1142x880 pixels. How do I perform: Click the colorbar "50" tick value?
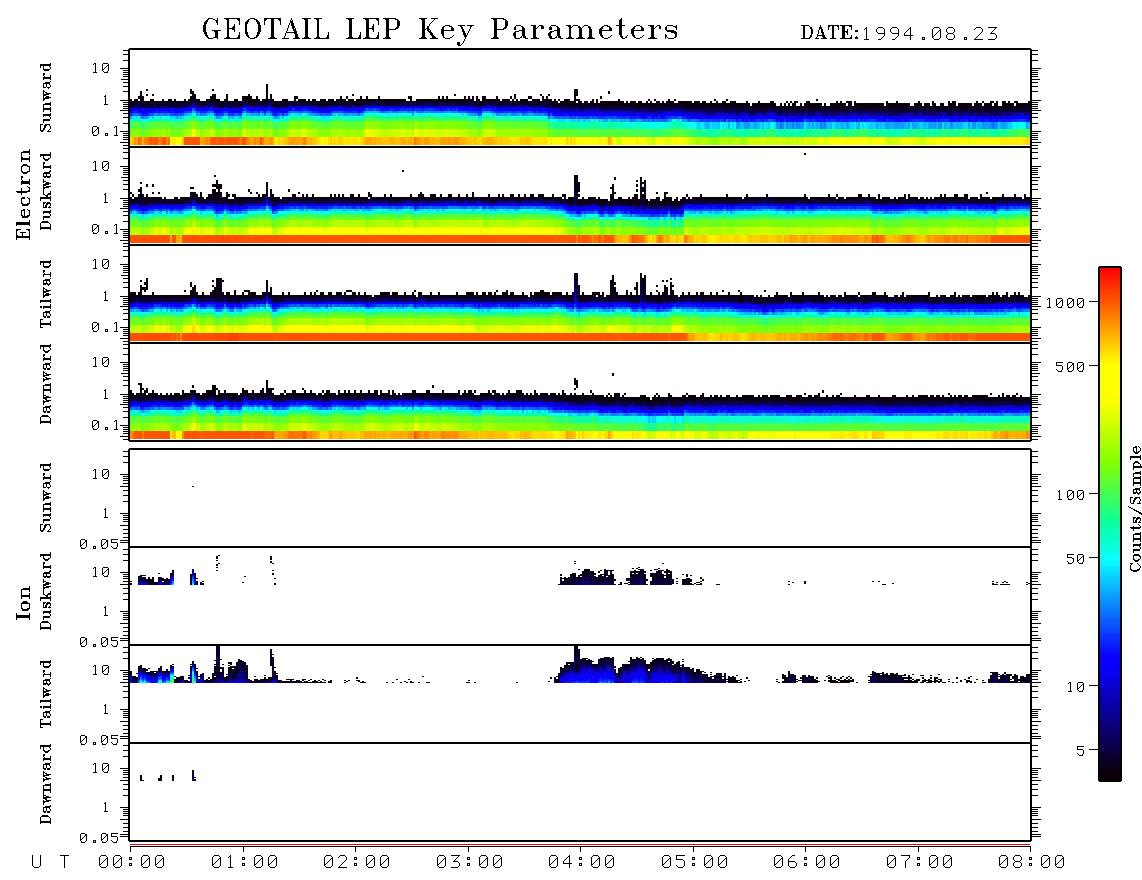click(1075, 559)
